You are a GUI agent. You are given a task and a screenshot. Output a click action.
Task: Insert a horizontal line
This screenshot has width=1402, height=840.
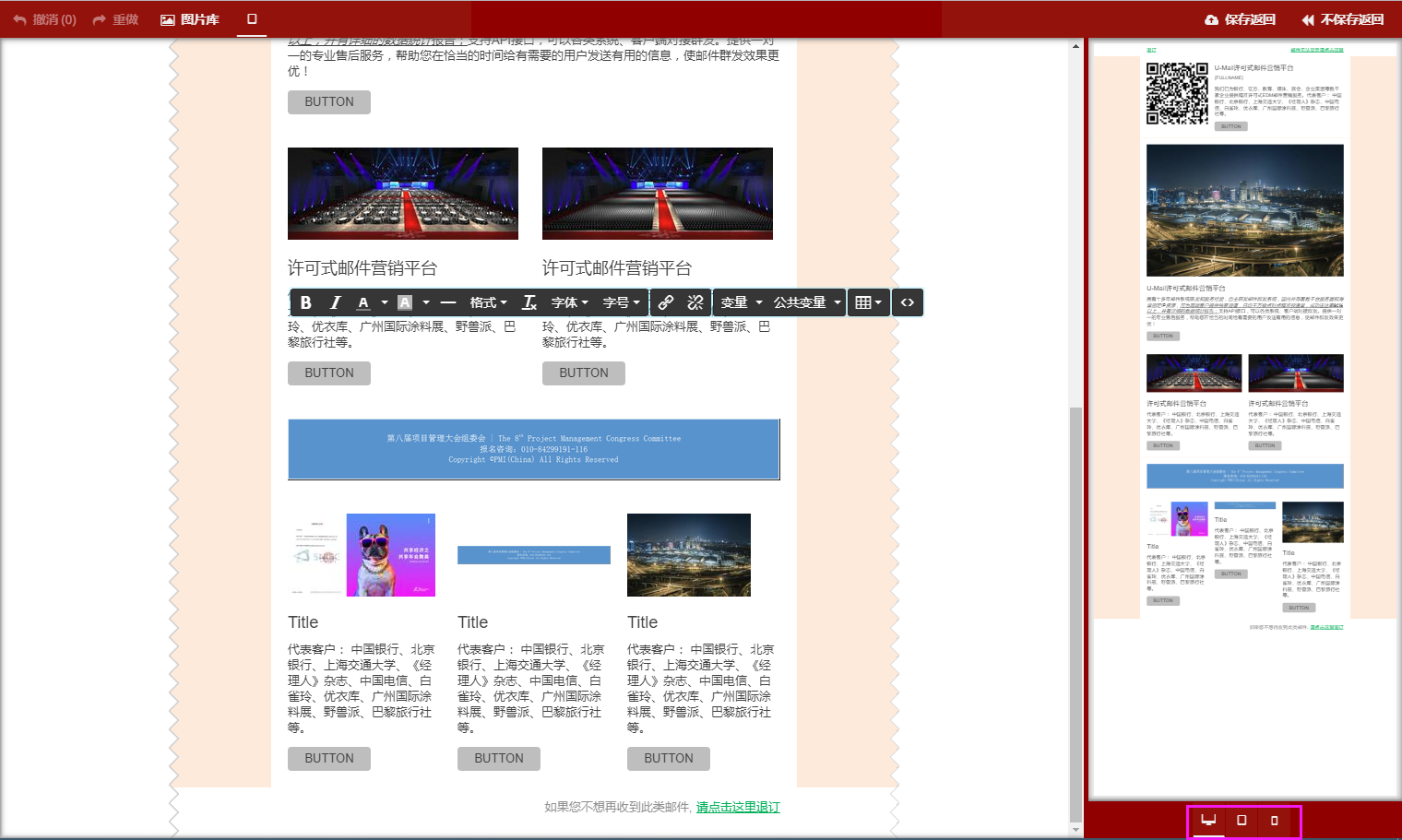pos(448,302)
